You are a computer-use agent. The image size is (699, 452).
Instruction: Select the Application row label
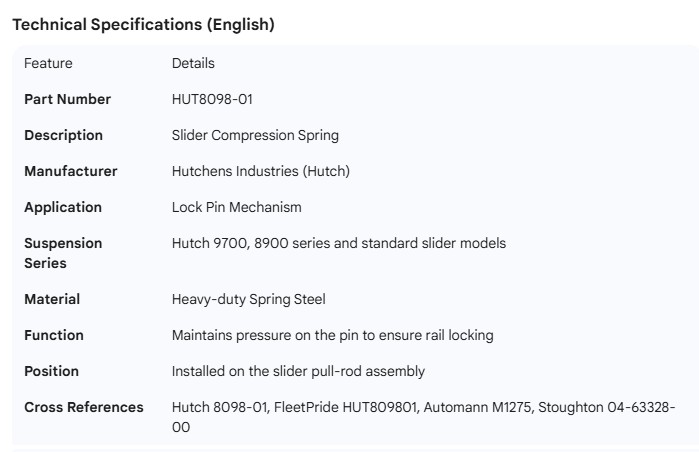63,207
